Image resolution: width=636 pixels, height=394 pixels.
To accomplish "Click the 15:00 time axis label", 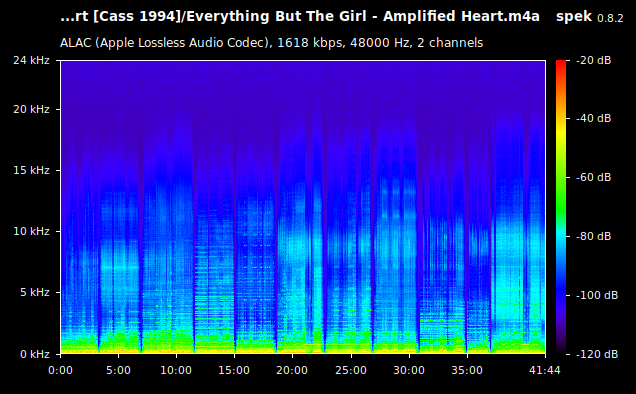I will 234,370.
